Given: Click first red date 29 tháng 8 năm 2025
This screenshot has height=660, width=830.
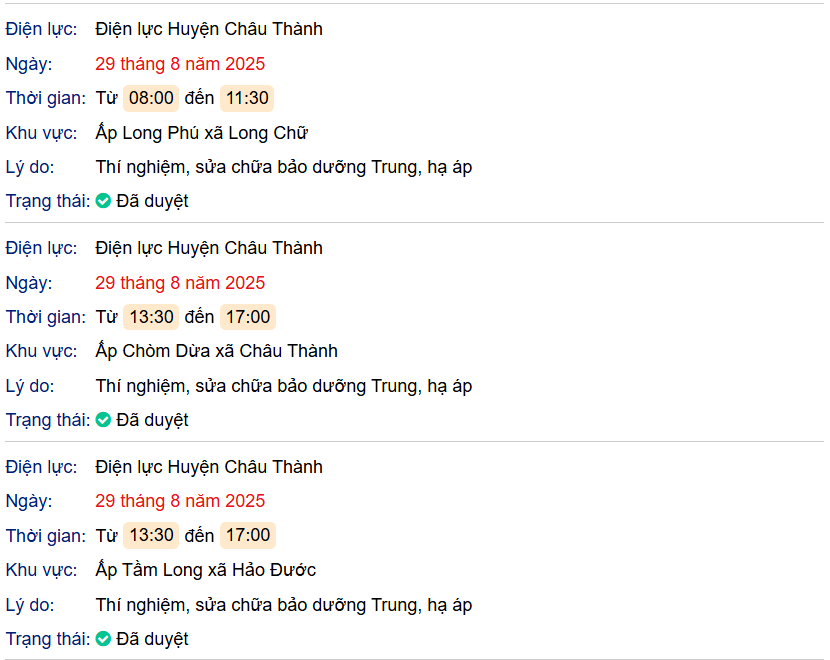Looking at the screenshot, I should click(x=180, y=64).
